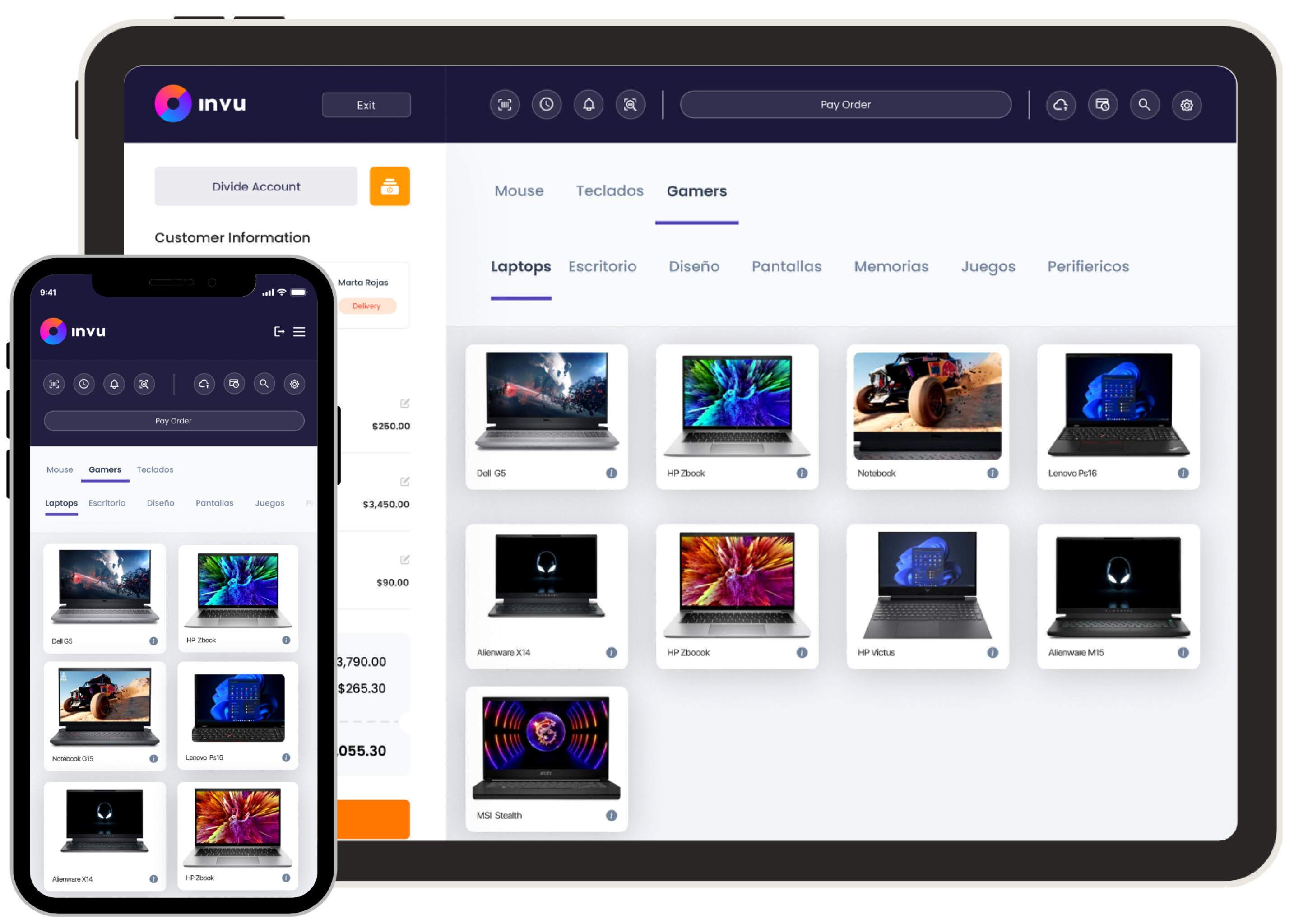
Task: Click the orange cash register icon button
Action: (x=390, y=186)
